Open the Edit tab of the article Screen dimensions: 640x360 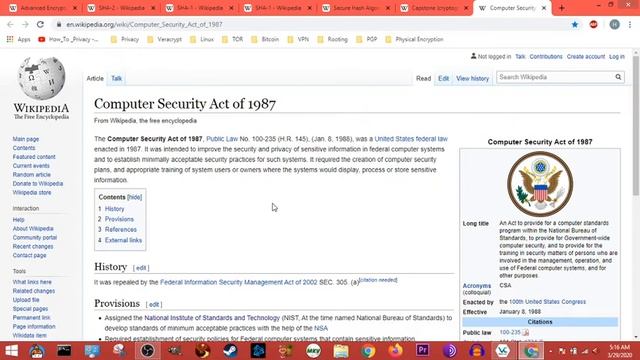pos(444,78)
